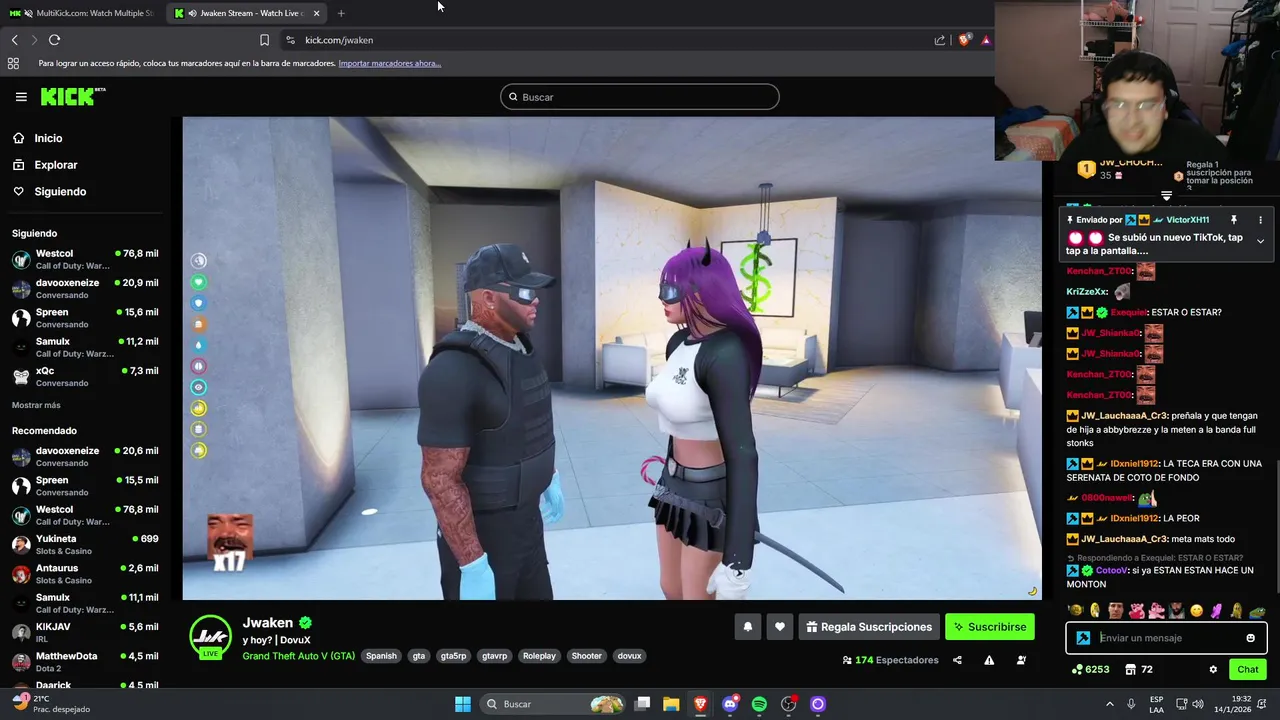Expand Mostrar más in followed list
Viewport: 1280px width, 720px height.
coord(36,405)
